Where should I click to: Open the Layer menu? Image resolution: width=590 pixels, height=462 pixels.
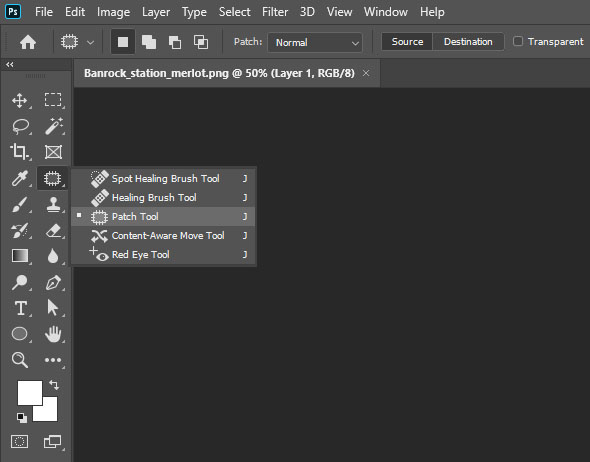156,12
